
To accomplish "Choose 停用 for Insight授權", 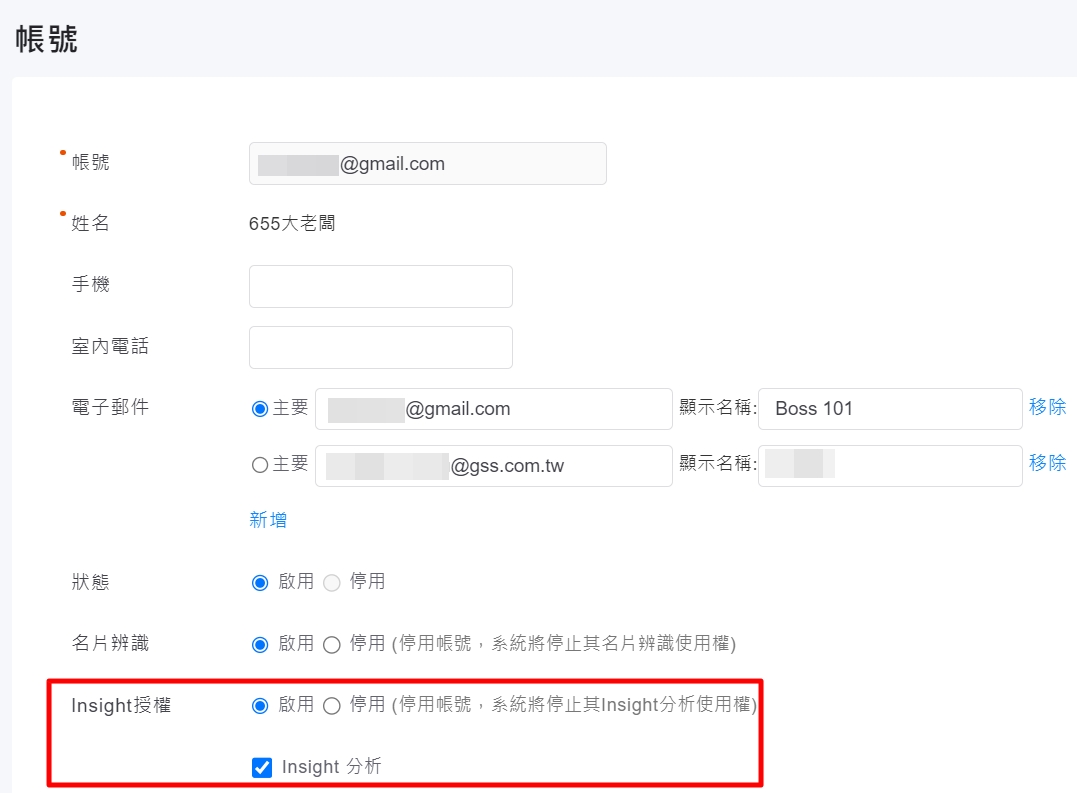I will (332, 706).
